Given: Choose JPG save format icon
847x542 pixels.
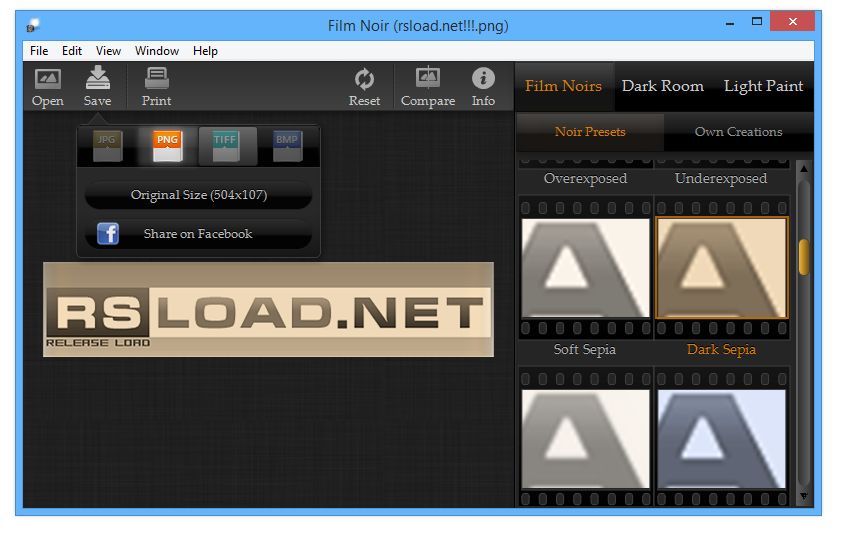Looking at the screenshot, I should tap(107, 146).
